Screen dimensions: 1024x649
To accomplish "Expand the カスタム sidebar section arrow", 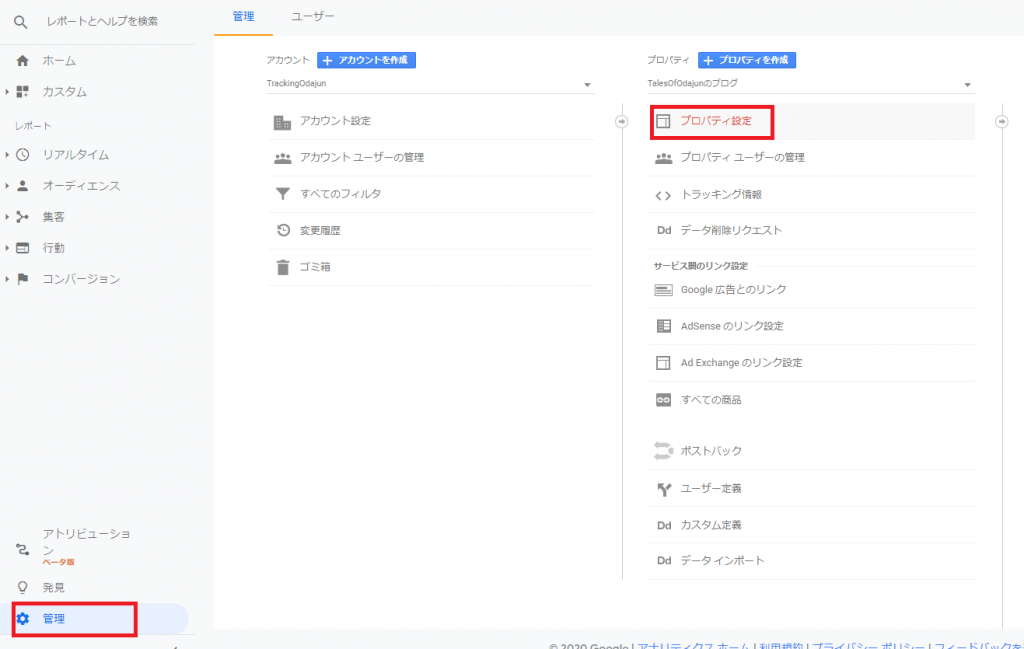I will pos(7,91).
